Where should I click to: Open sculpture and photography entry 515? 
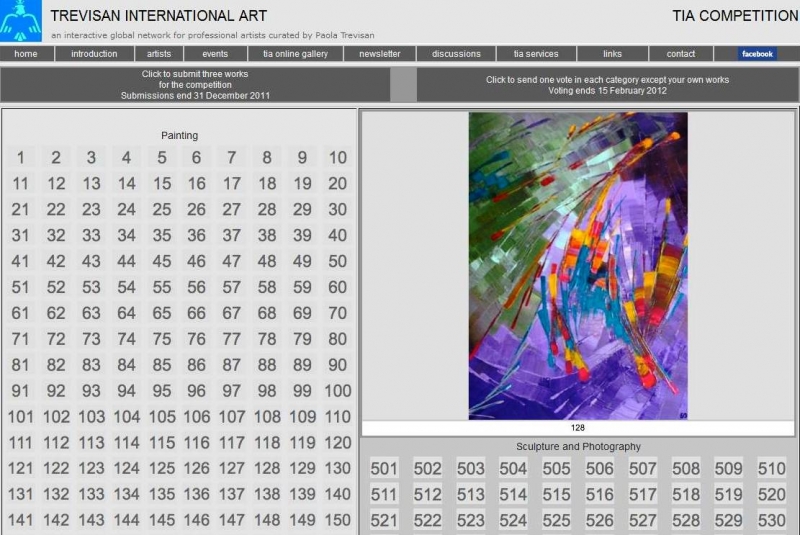point(557,495)
